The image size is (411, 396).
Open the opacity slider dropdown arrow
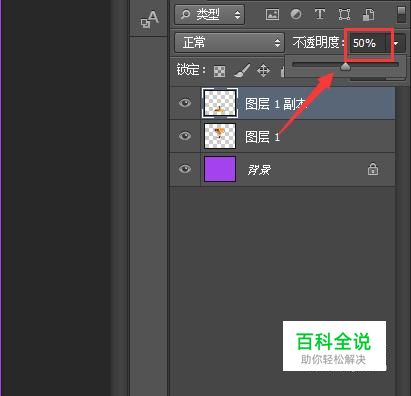pos(396,43)
